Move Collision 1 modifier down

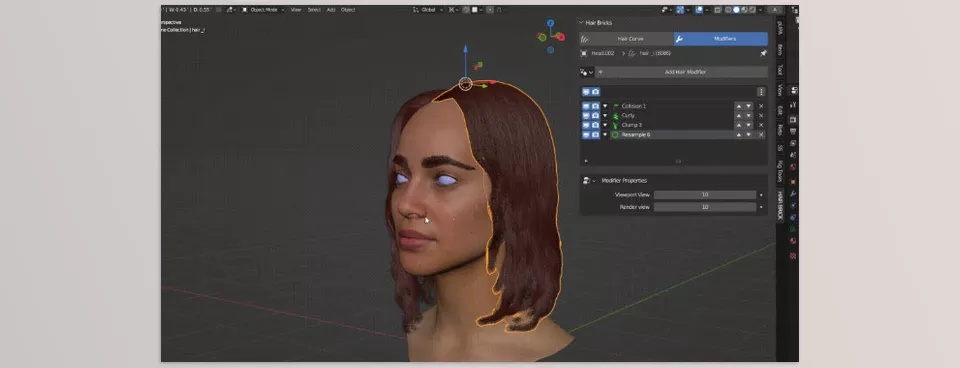click(748, 106)
